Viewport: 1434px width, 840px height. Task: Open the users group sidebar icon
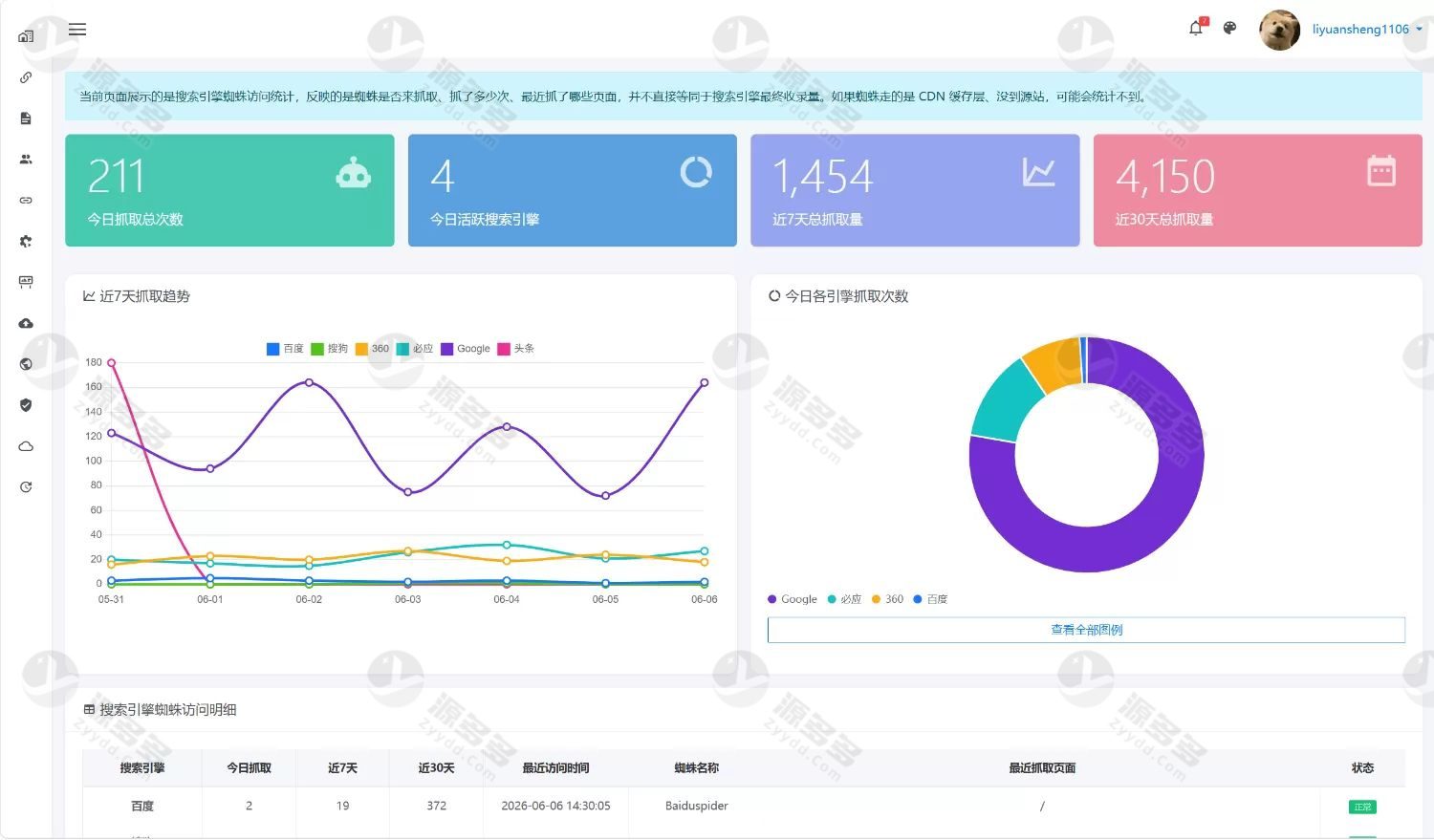pos(26,160)
